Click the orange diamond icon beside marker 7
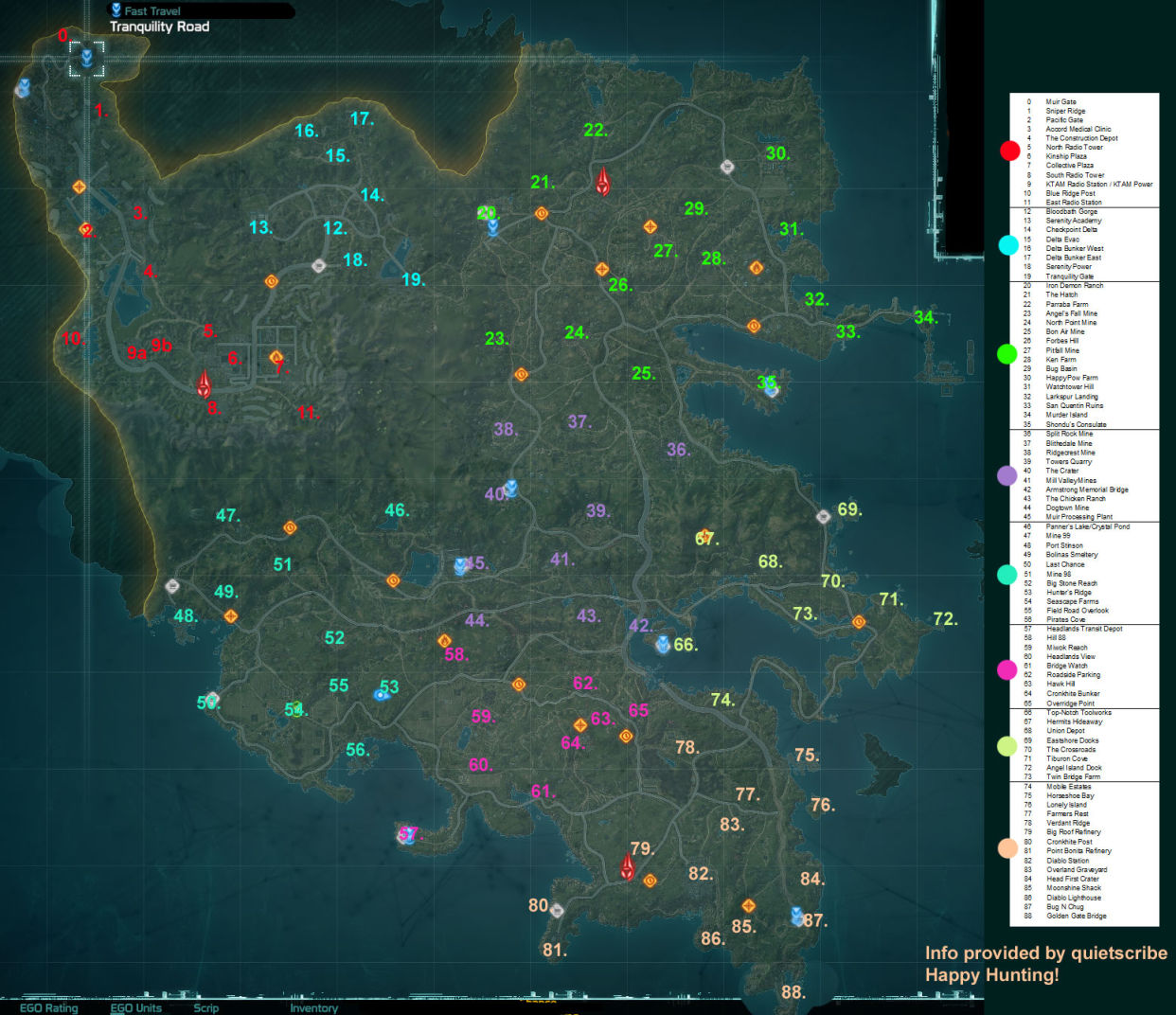 pyautogui.click(x=276, y=357)
